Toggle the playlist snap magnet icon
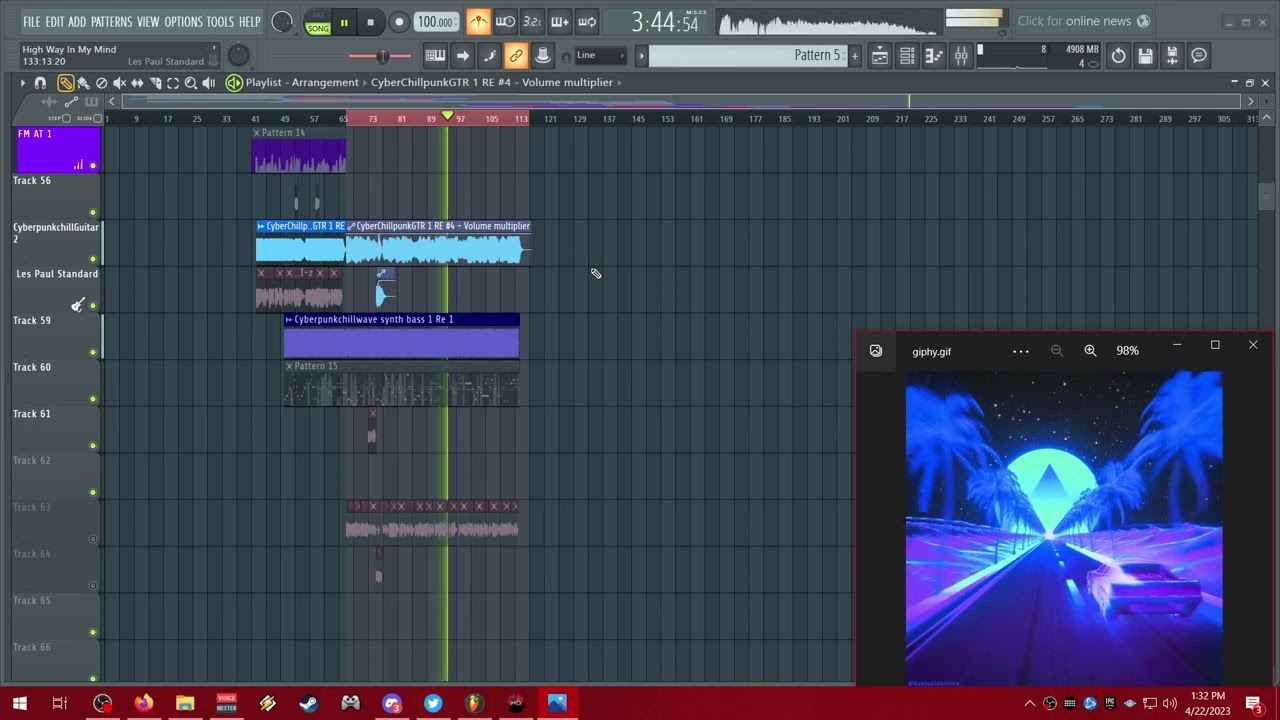This screenshot has height=720, width=1280. 40,83
